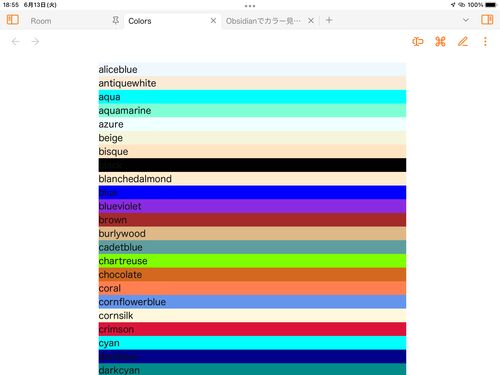Select the crimson color row
500x375 pixels.
point(252,329)
